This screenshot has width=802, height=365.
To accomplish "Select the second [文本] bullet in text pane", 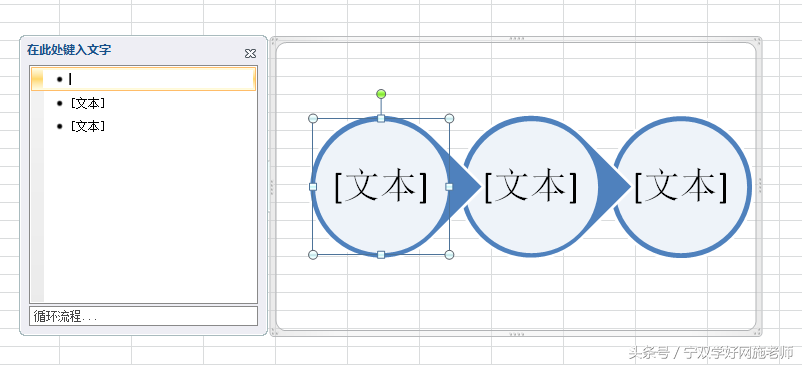I will click(88, 103).
